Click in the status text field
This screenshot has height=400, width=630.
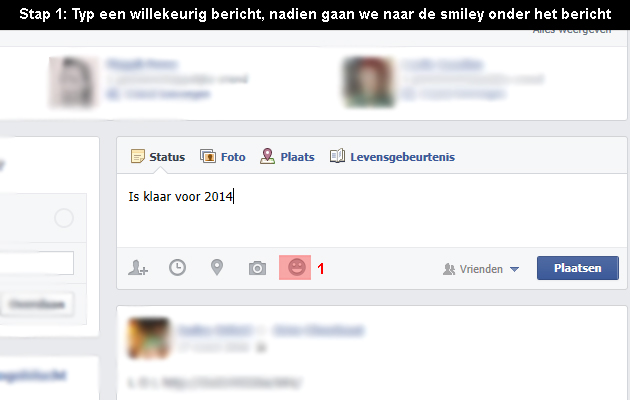[x=372, y=211]
